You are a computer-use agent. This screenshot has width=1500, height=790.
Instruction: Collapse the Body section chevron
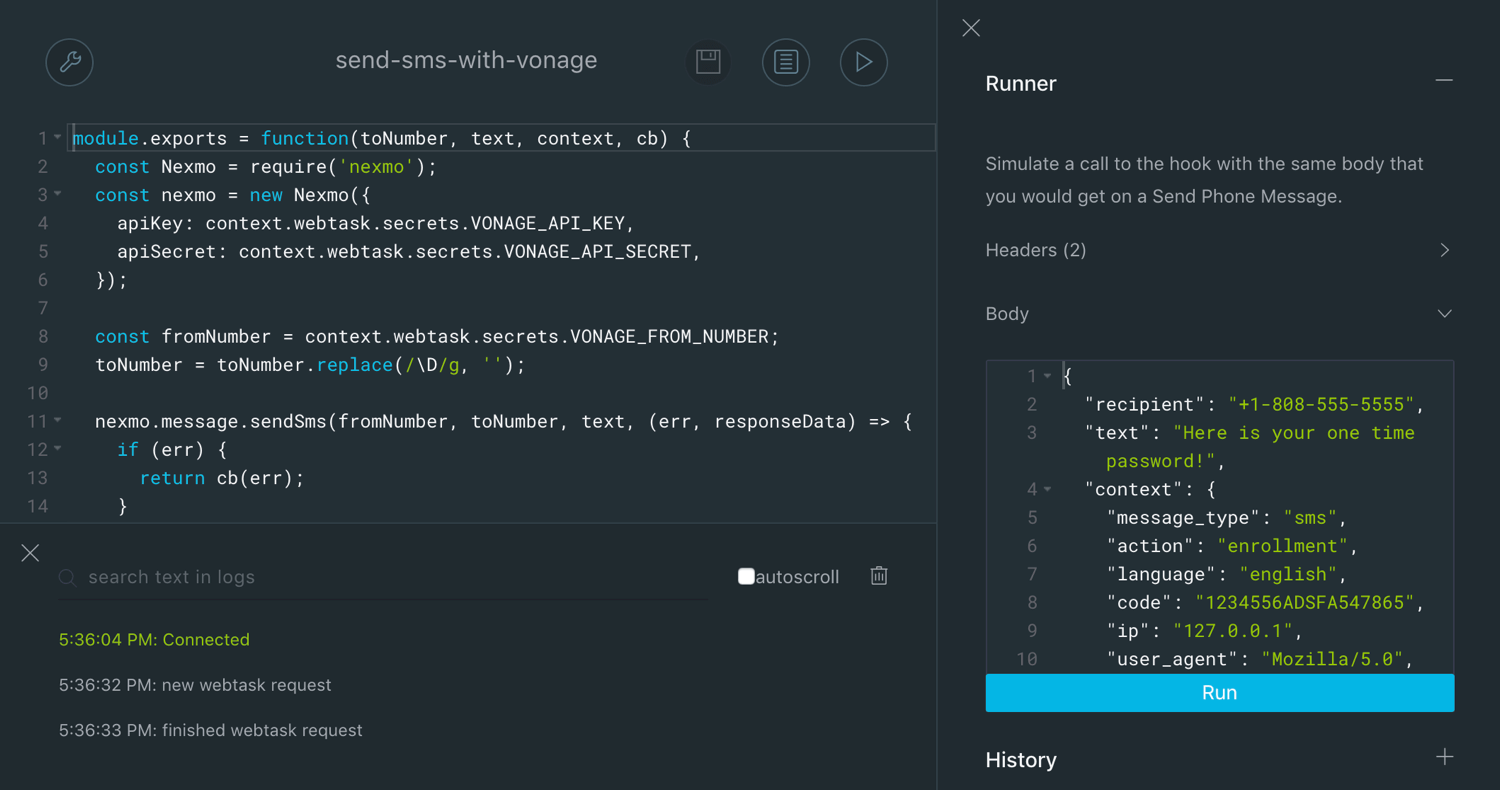coord(1444,314)
